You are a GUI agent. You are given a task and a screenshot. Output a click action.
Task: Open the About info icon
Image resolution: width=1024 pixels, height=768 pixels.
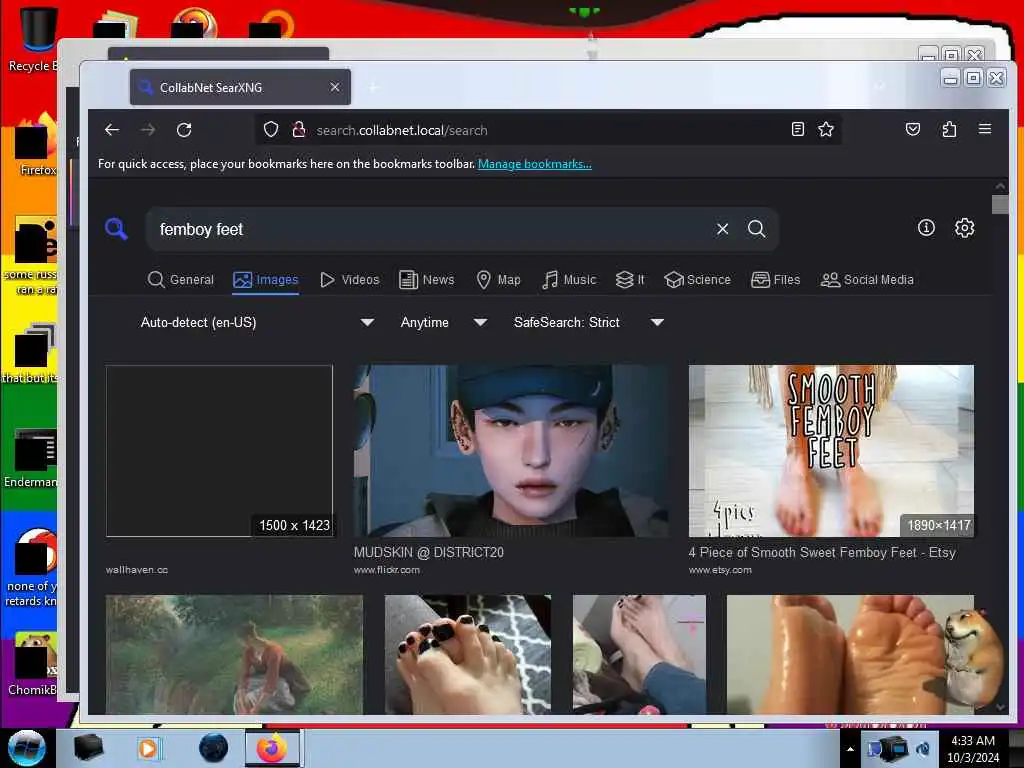926,227
